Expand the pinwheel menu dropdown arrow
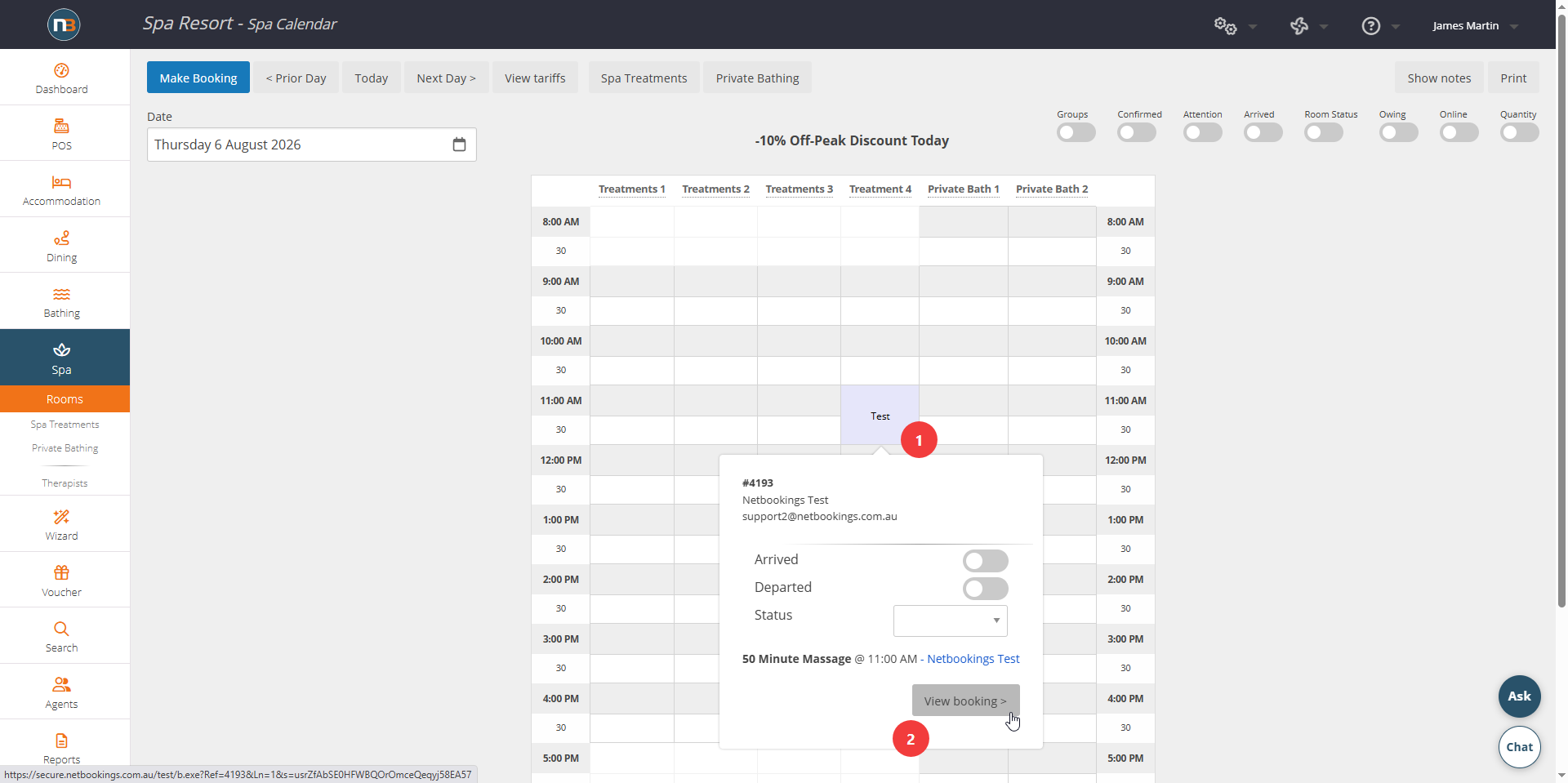Image resolution: width=1568 pixels, height=783 pixels. (x=1324, y=27)
